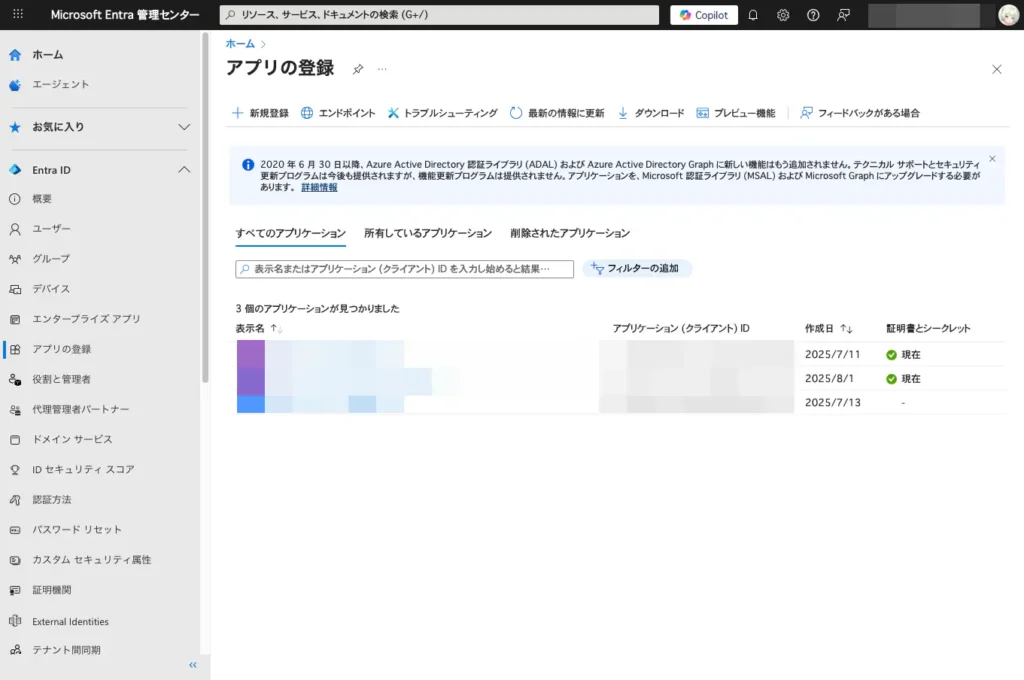1024x680 pixels.
Task: Open エンタープライズ アプリ in the sidebar
Action: click(87, 319)
